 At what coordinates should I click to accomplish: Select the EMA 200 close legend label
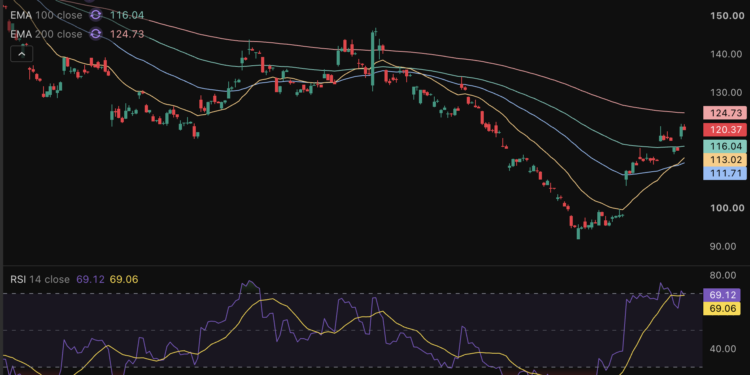pyautogui.click(x=46, y=34)
